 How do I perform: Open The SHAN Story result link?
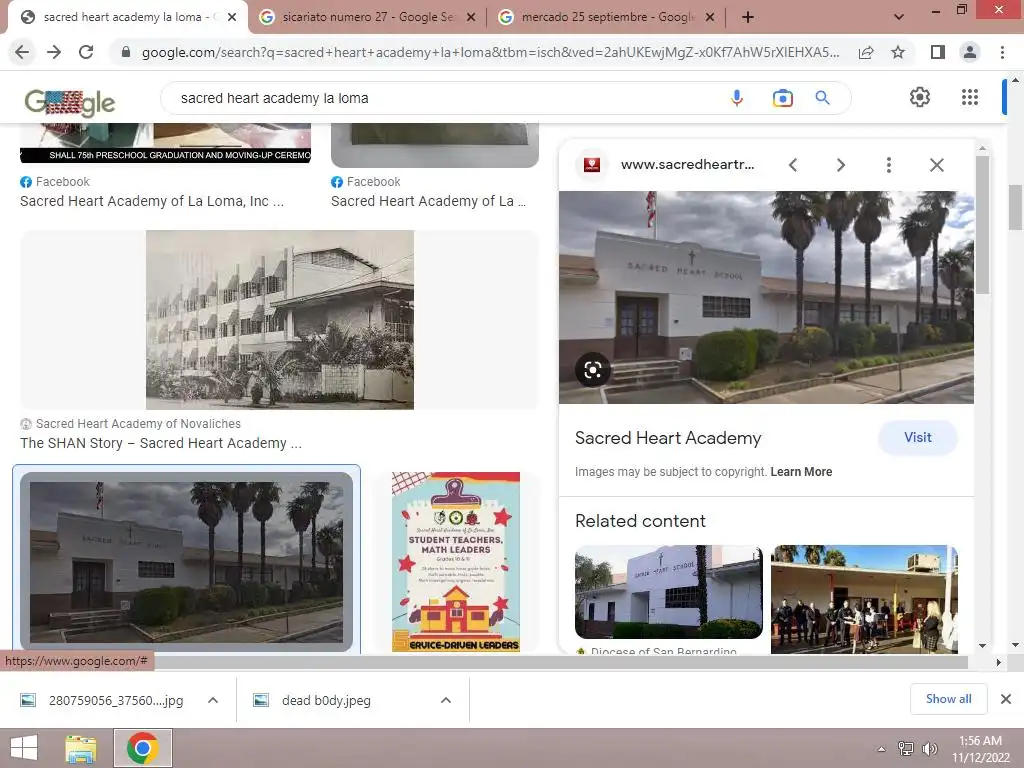coord(161,443)
